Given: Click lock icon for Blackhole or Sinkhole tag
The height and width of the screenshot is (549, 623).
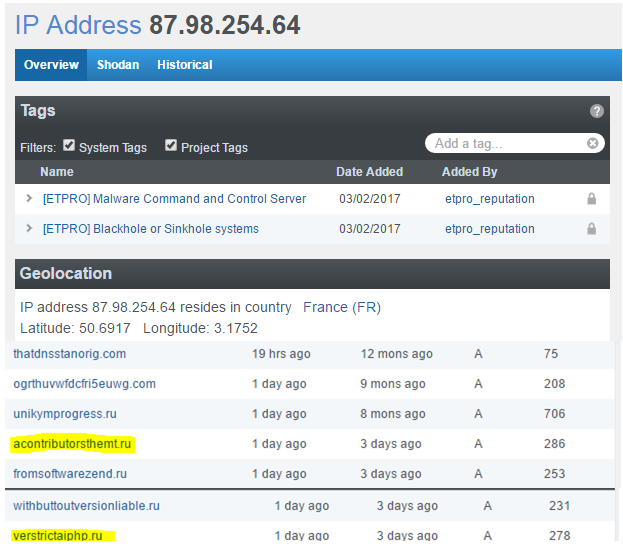Looking at the screenshot, I should [591, 229].
